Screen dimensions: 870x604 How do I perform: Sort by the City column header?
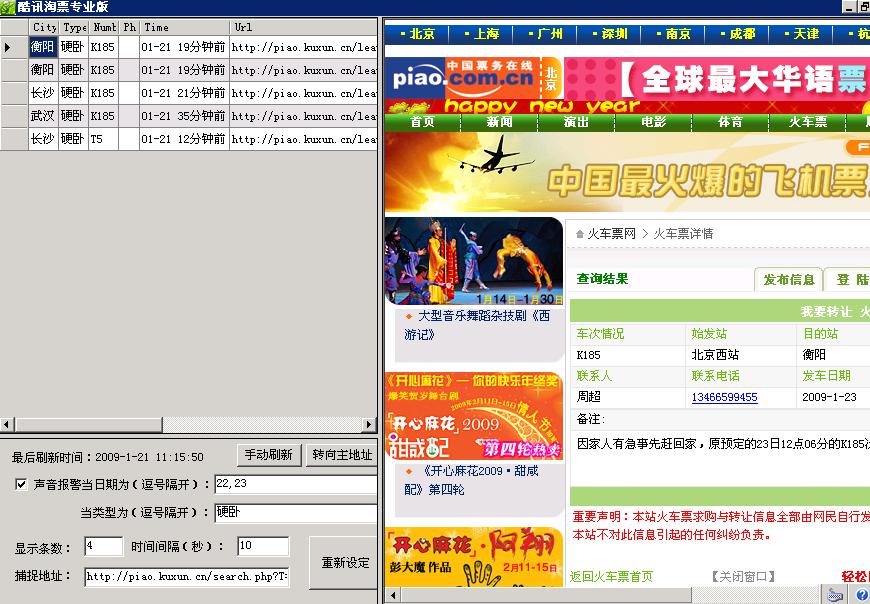[44, 27]
